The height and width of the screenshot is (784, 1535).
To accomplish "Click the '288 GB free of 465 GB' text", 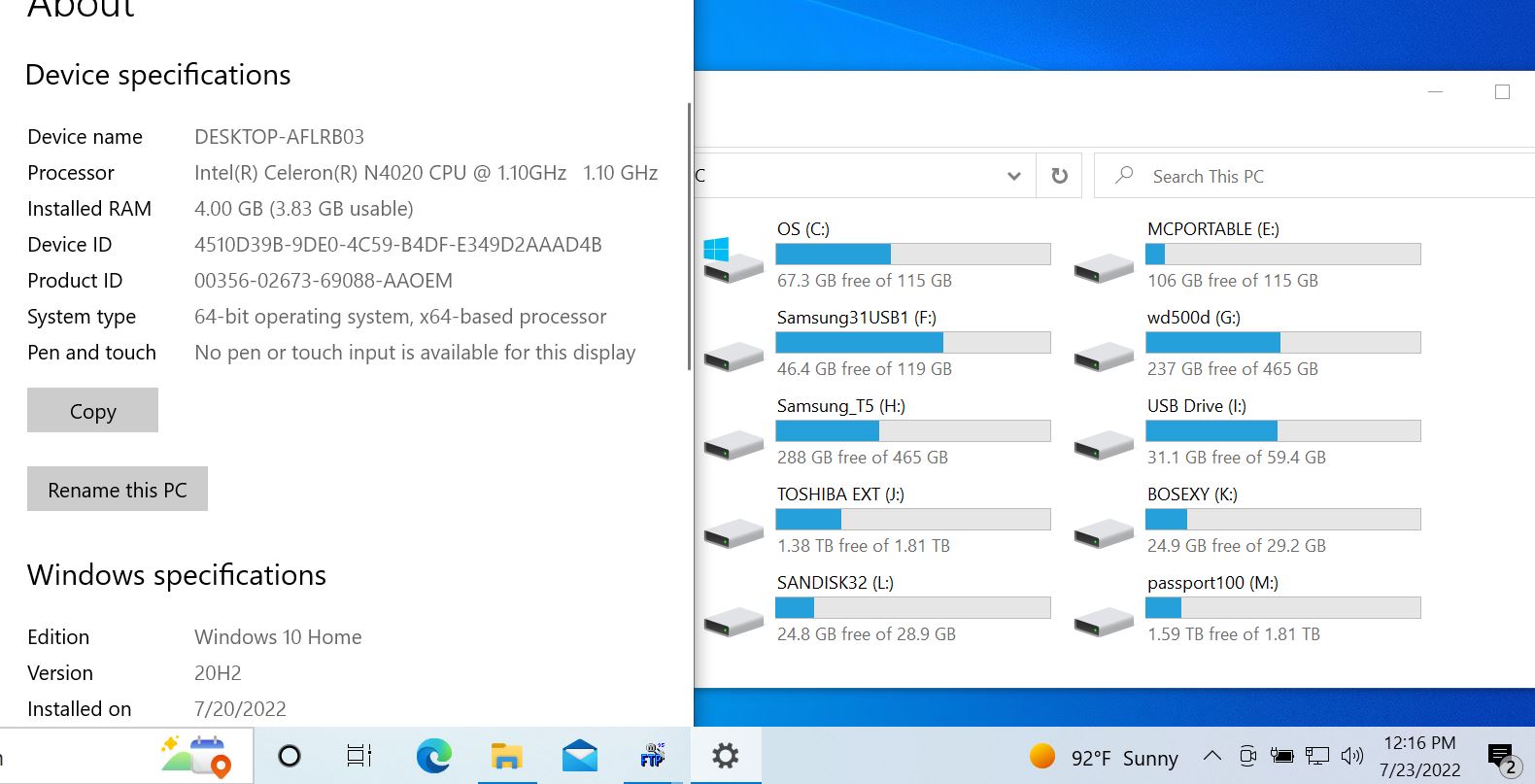I will pyautogui.click(x=862, y=458).
